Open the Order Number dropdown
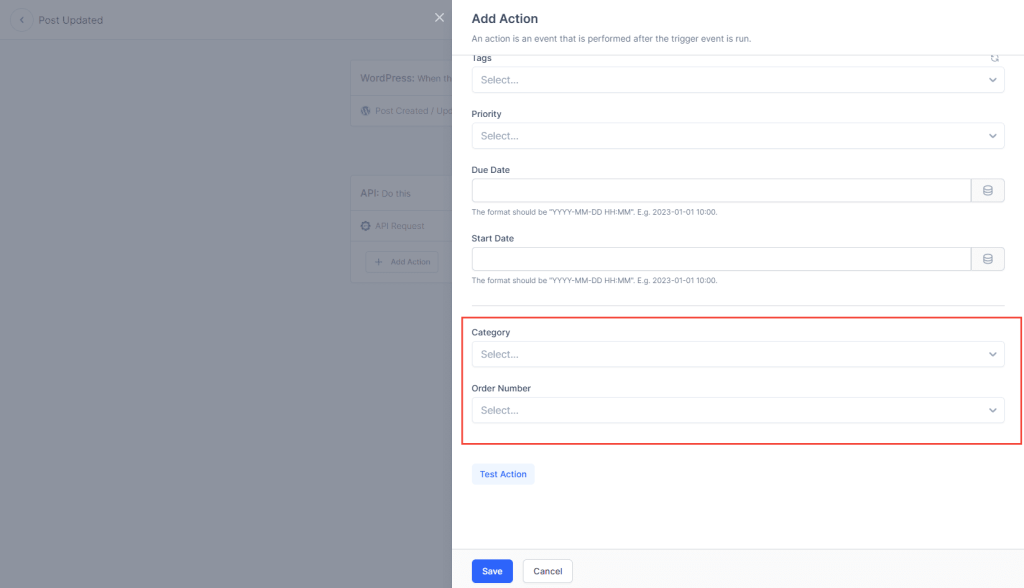This screenshot has width=1024, height=588. click(x=737, y=410)
